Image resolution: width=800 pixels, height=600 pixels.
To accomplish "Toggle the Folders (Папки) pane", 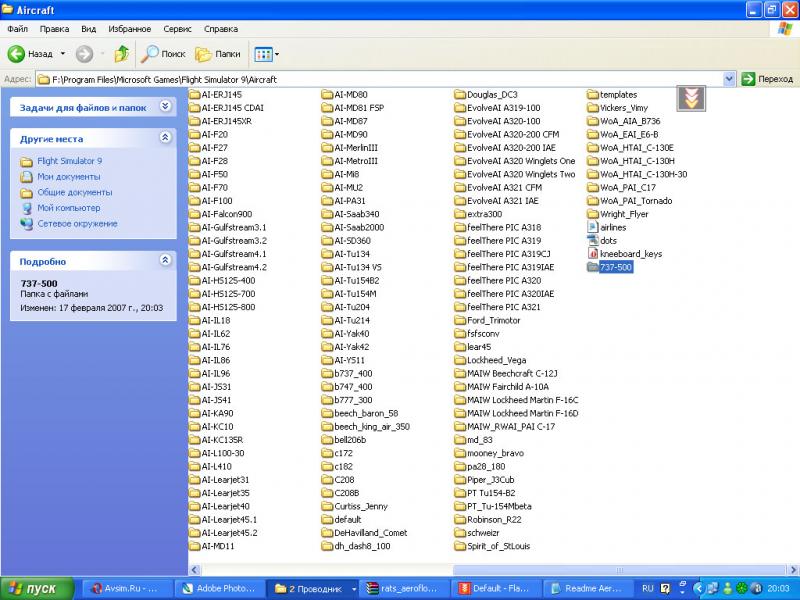I will 218,54.
